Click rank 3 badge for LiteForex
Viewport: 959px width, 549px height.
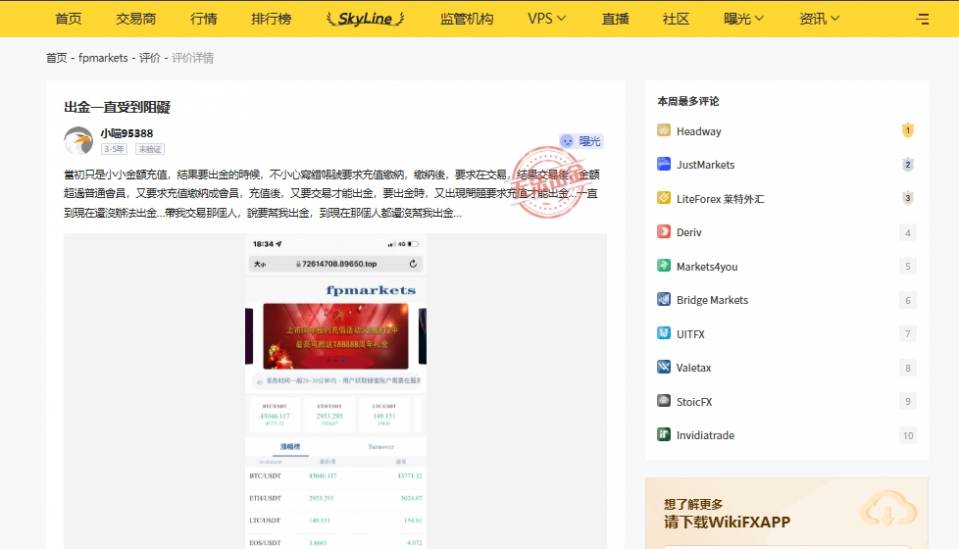click(x=908, y=198)
